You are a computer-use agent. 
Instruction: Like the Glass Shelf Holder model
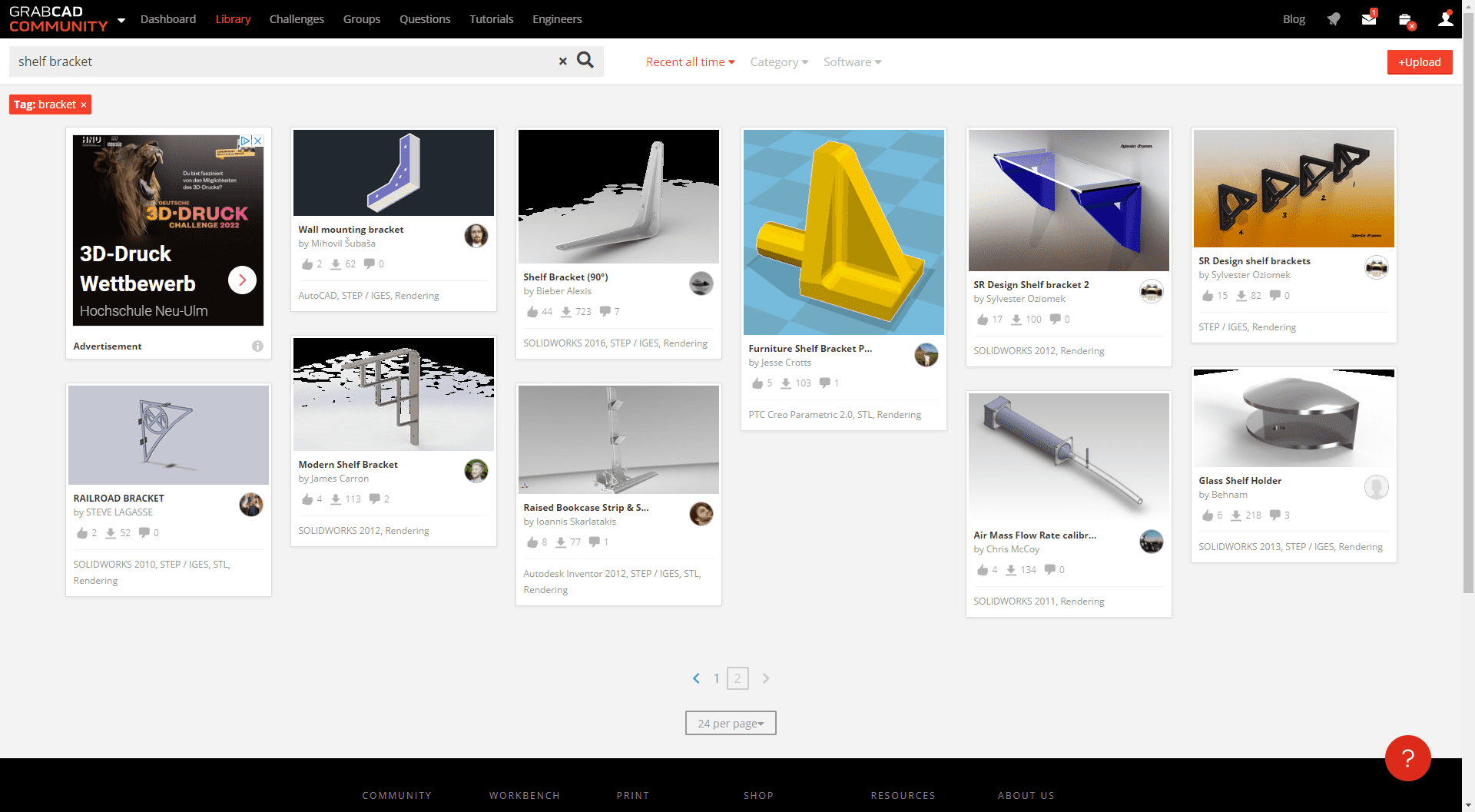[1208, 515]
